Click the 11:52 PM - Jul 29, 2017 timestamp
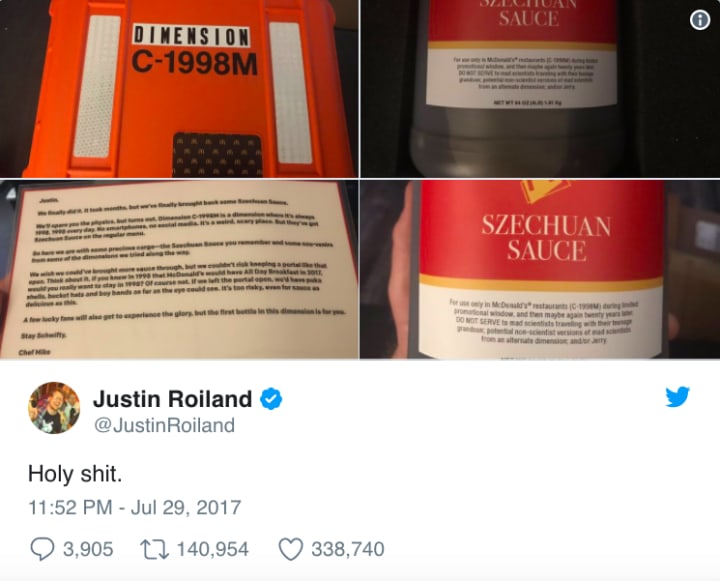720x581 pixels. 135,508
